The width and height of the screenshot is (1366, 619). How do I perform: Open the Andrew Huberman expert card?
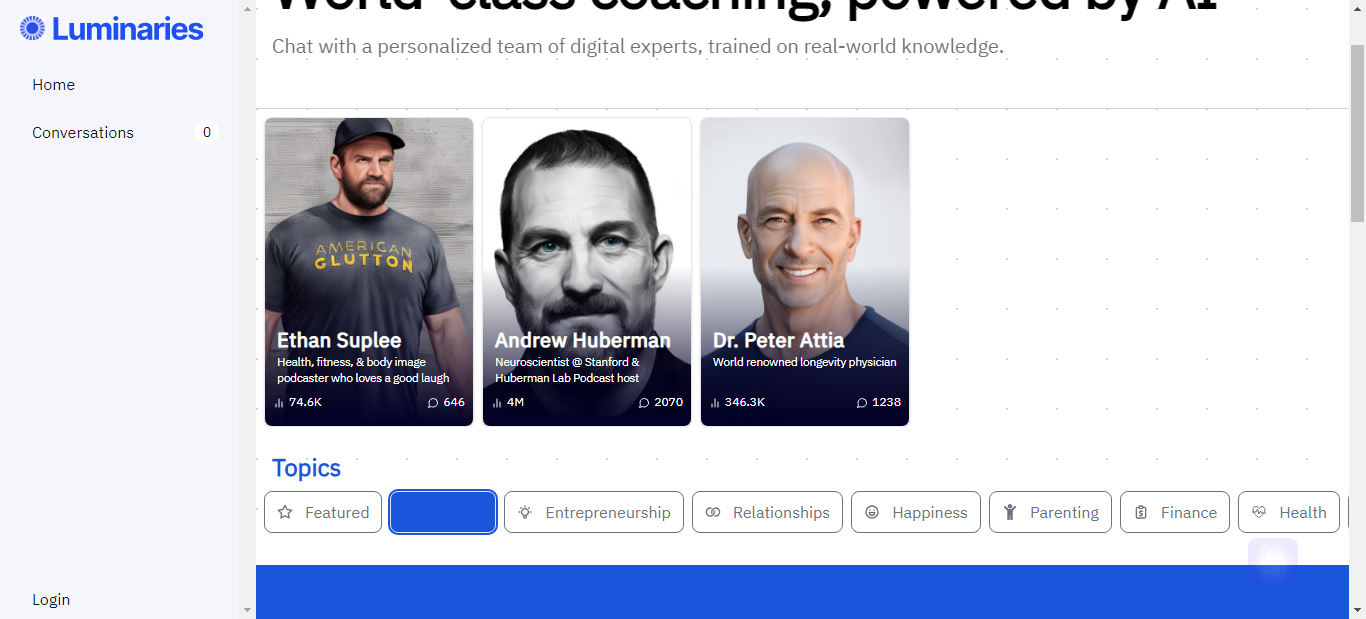587,272
